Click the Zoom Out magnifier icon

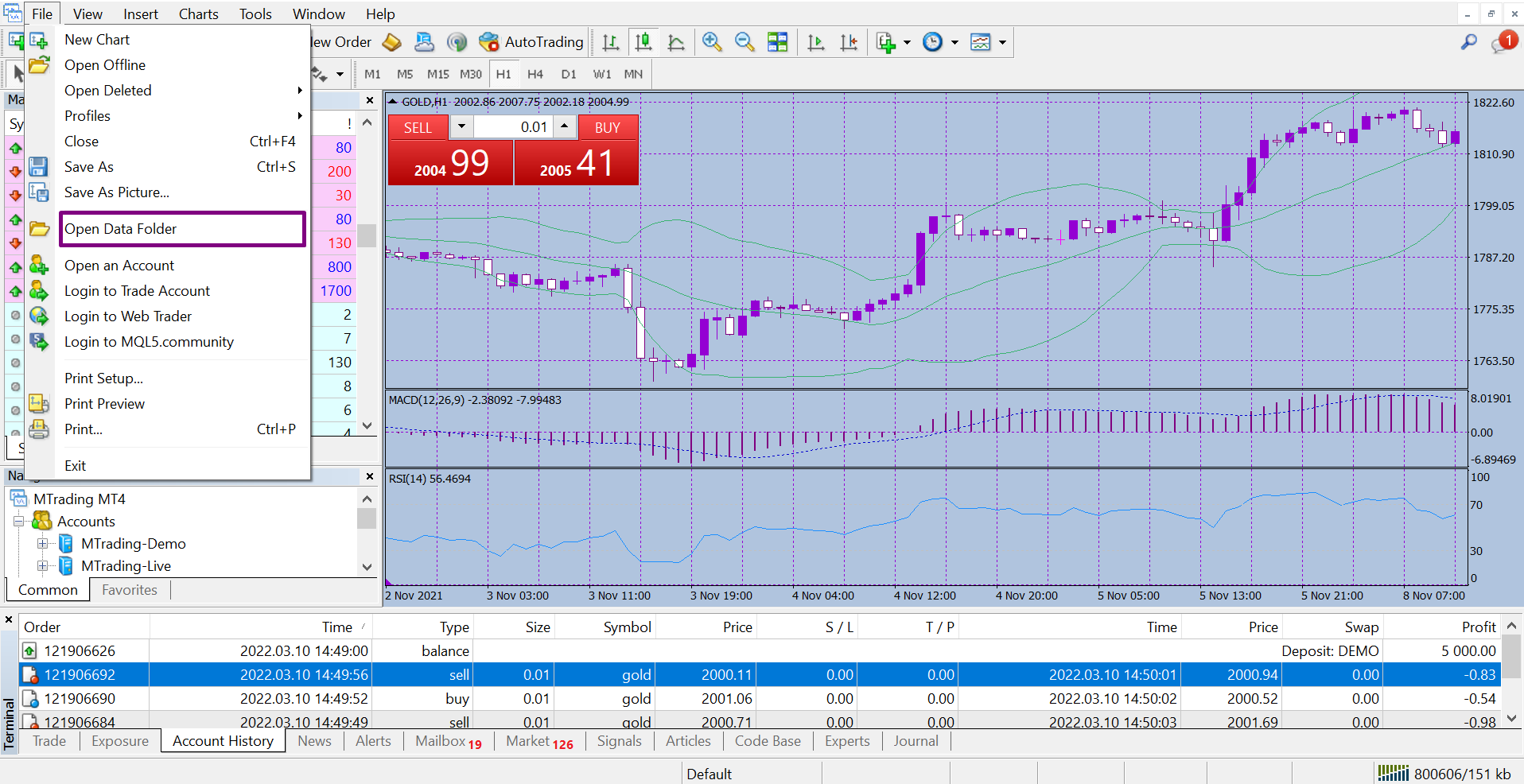[745, 42]
